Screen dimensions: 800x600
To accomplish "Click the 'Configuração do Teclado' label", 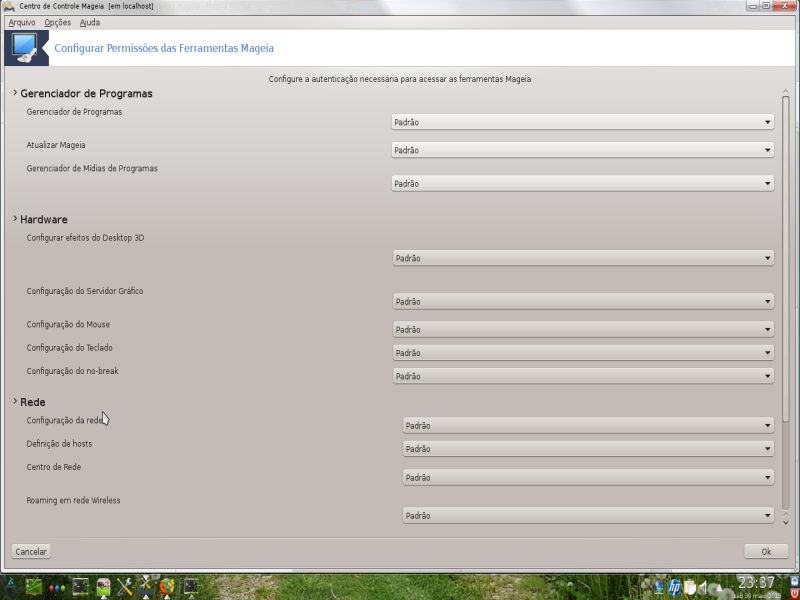I will tap(69, 348).
